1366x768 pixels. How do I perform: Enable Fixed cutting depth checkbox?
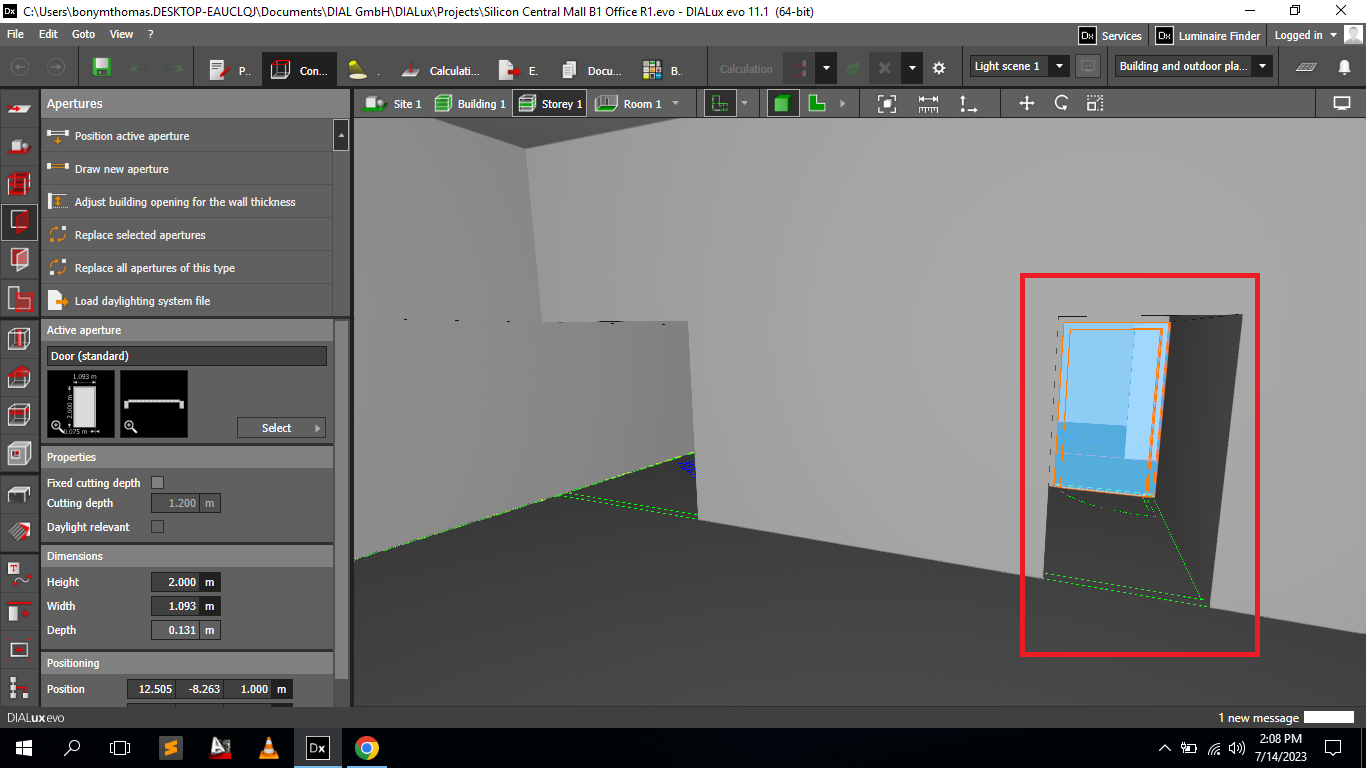157,483
